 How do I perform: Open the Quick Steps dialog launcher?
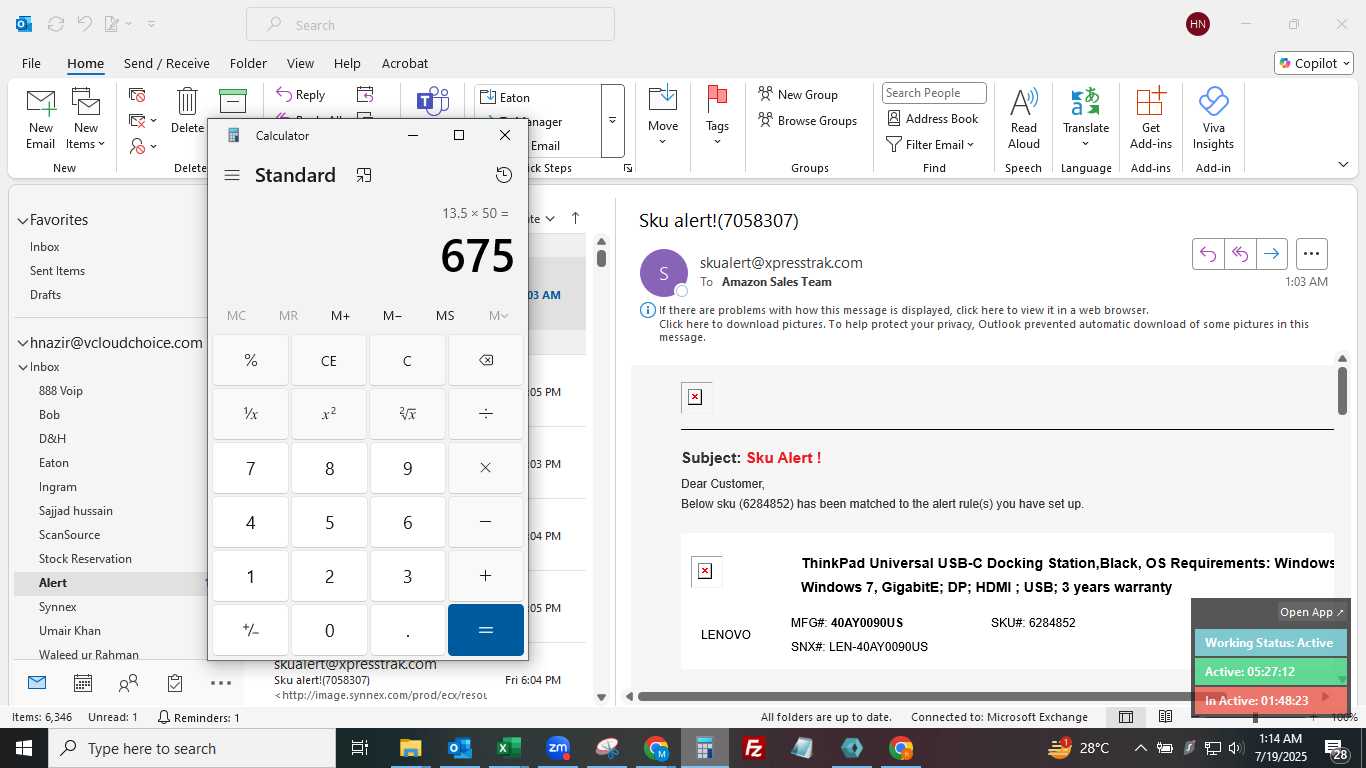pos(627,168)
